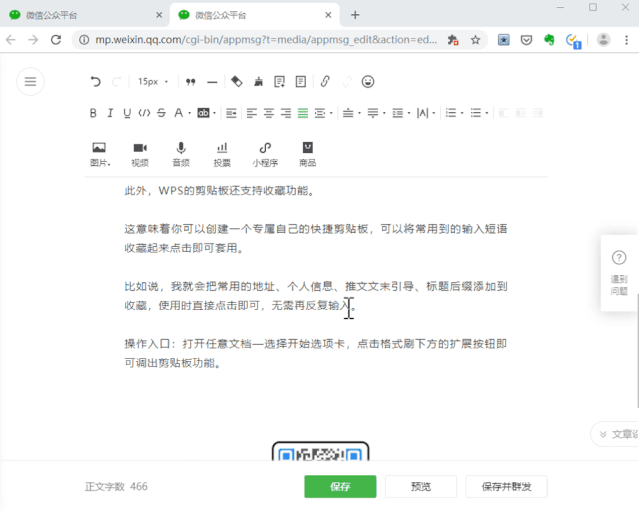This screenshot has width=639, height=515.
Task: Apply inline code formatting
Action: (144, 113)
